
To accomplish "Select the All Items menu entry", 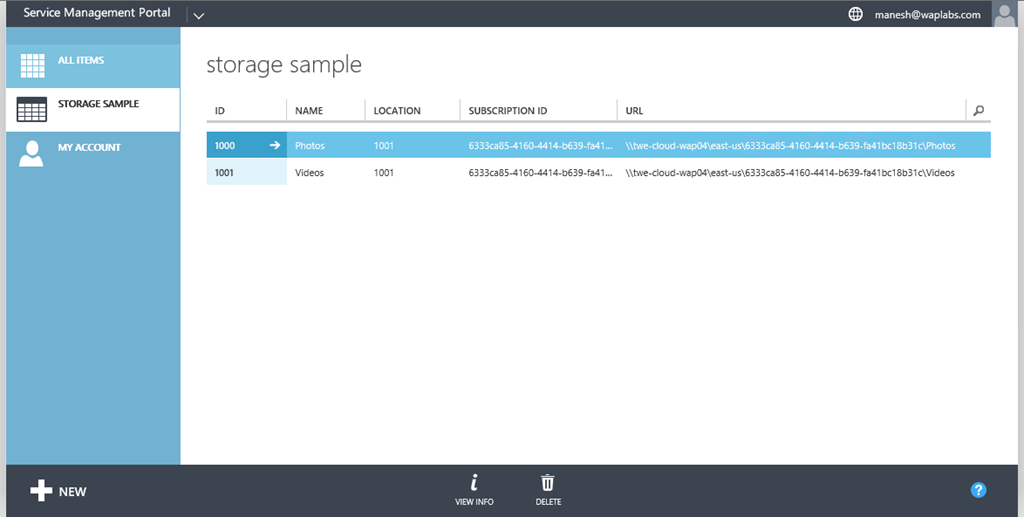I will tap(81, 61).
